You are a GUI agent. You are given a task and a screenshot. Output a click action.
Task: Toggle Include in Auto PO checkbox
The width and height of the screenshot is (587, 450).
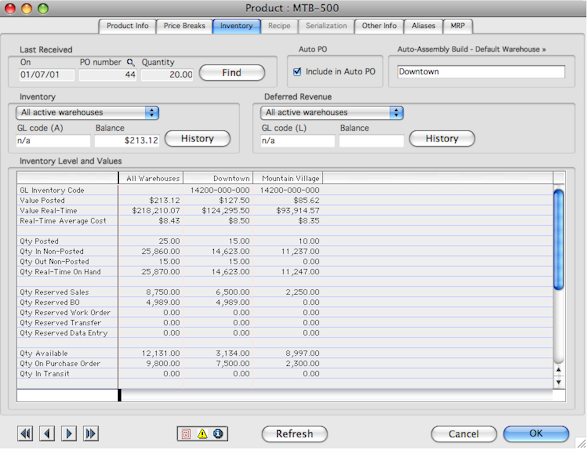coord(297,72)
